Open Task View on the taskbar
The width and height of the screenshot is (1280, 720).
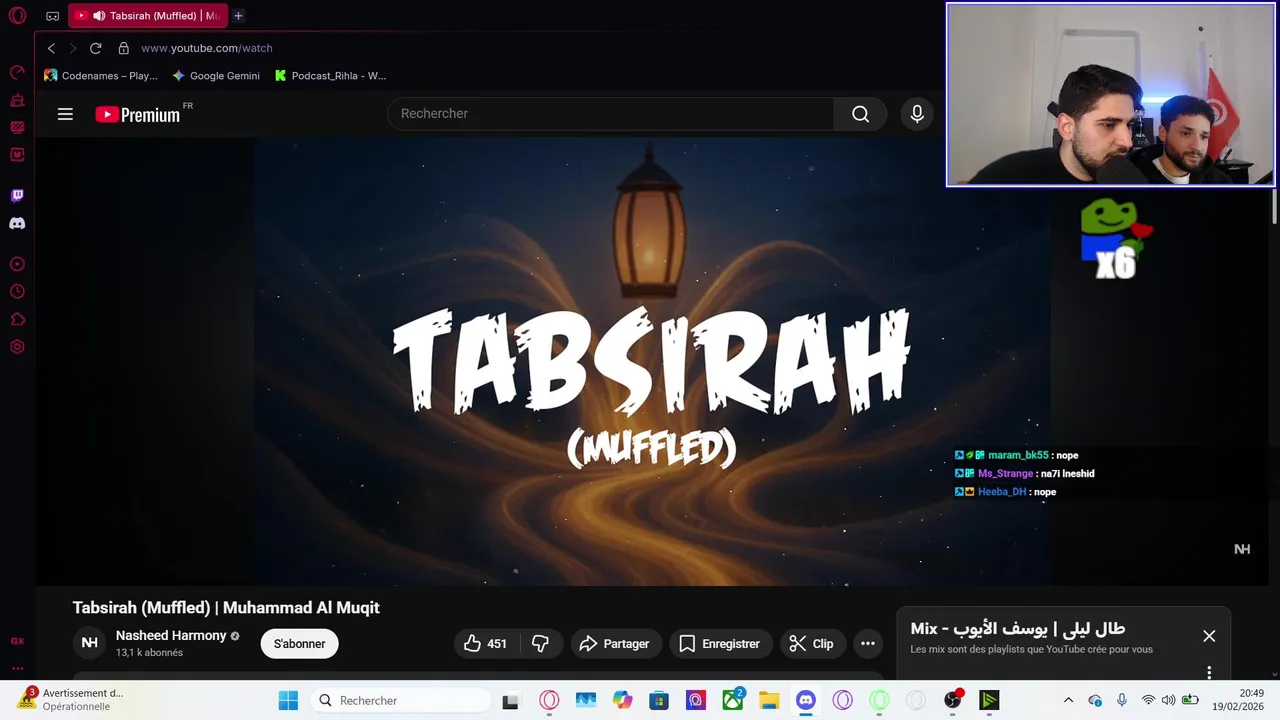(511, 700)
